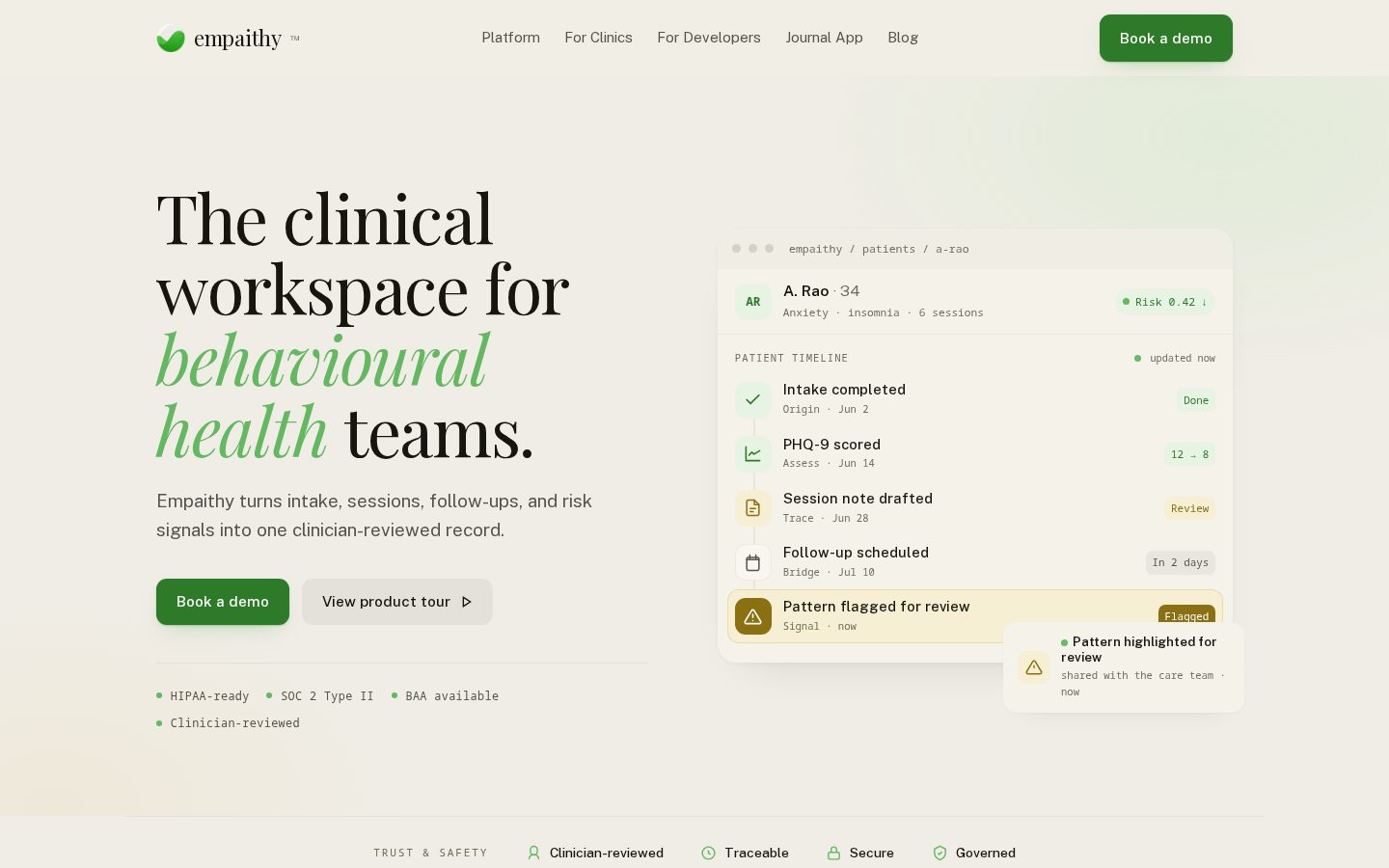Click the empaithy / patients / a-rao breadcrumb
This screenshot has height=868, width=1389.
(879, 249)
